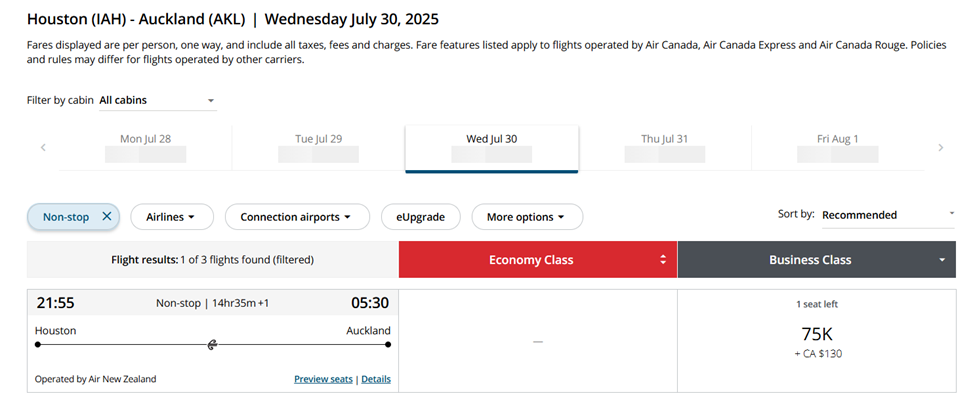This screenshot has height=400, width=975.
Task: Go to previous dates with left arrow
Action: pyautogui.click(x=43, y=147)
